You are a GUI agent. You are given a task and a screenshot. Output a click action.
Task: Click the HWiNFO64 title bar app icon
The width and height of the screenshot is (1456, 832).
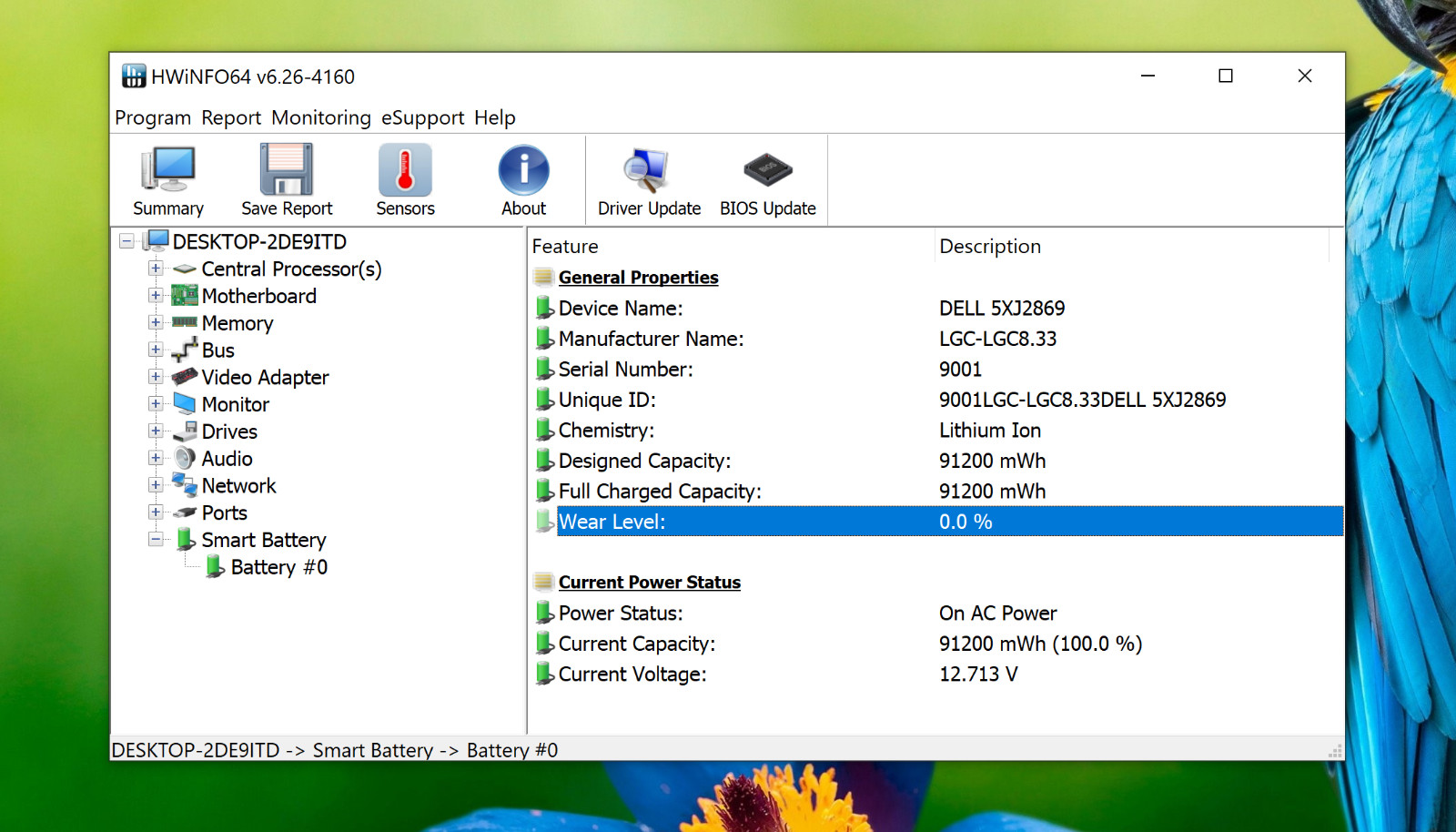point(134,76)
